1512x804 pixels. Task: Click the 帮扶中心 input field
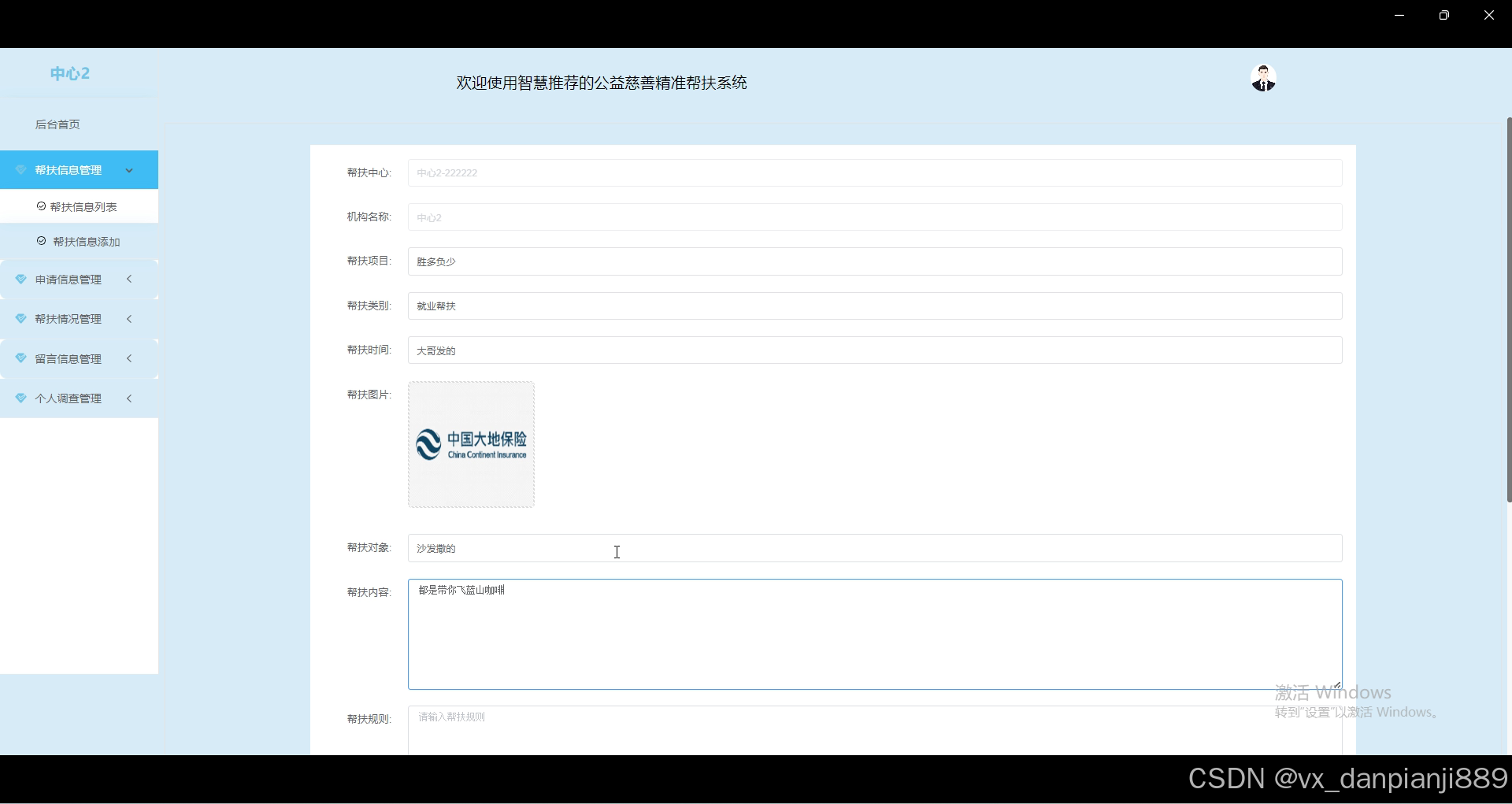pos(875,173)
